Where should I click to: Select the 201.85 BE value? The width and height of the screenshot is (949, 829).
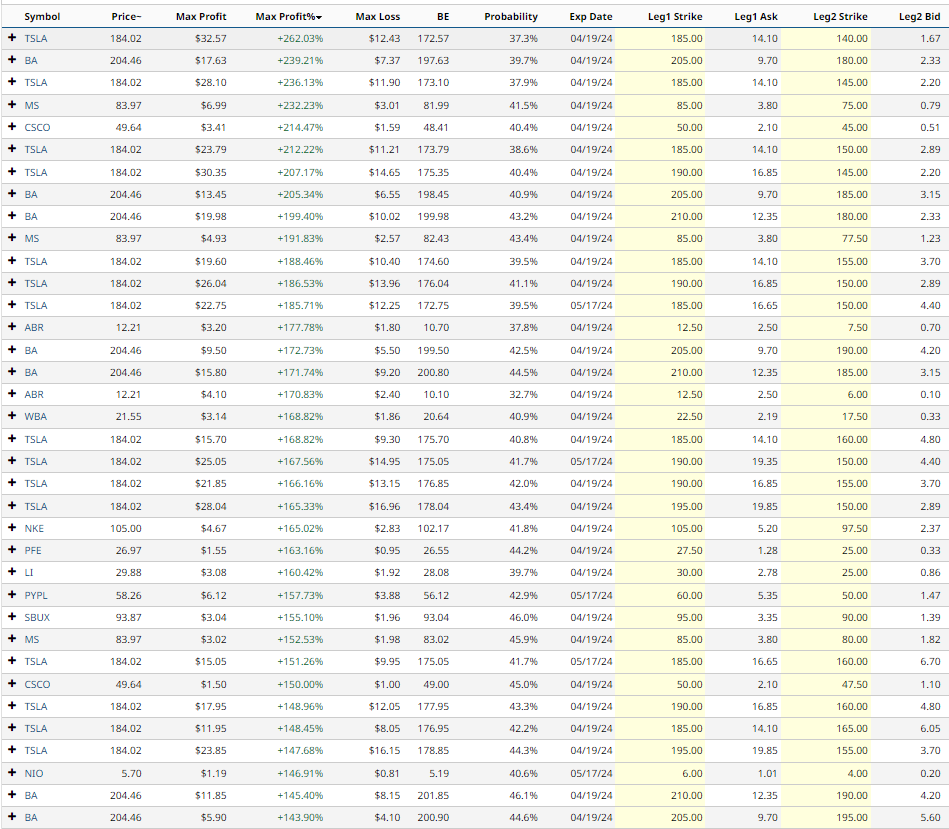(x=433, y=795)
